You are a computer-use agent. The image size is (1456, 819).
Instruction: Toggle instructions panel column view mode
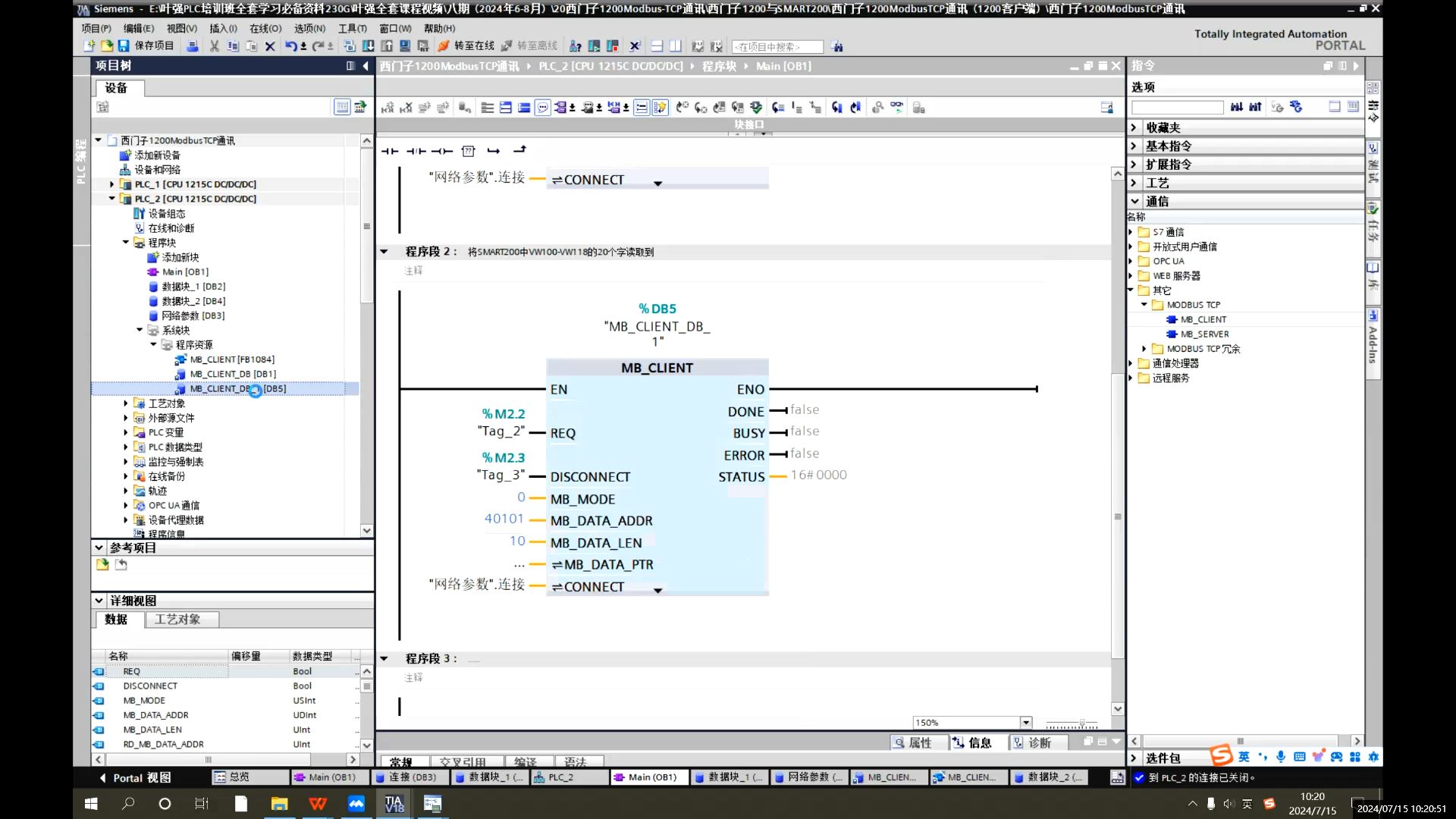coord(1335,107)
